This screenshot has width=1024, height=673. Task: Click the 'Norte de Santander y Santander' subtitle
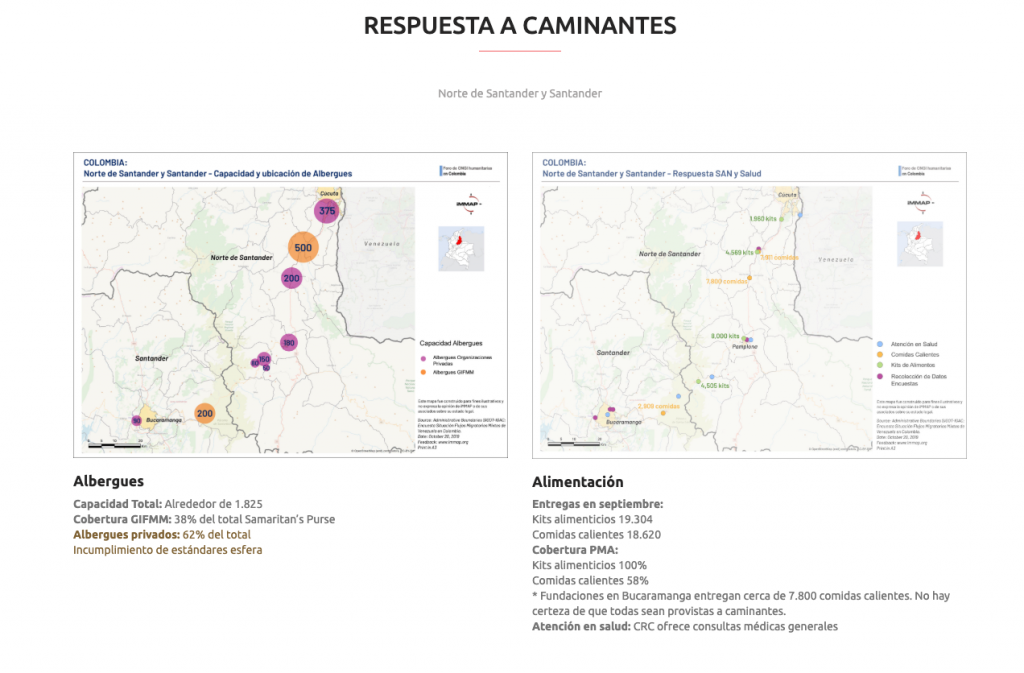tap(520, 93)
